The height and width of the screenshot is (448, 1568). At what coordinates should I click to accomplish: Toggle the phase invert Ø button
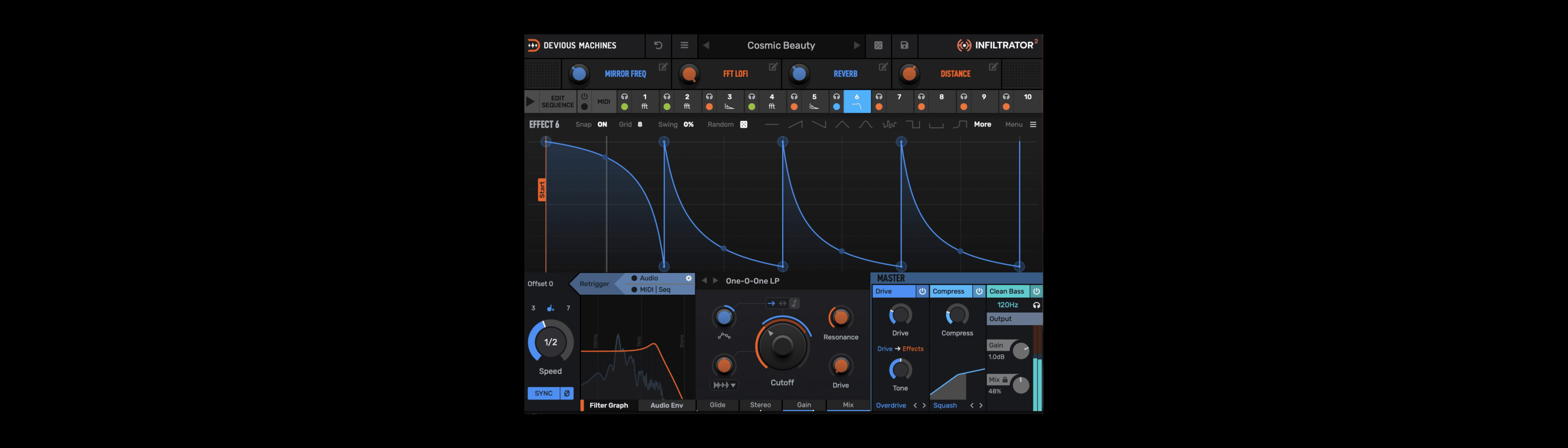pyautogui.click(x=567, y=393)
